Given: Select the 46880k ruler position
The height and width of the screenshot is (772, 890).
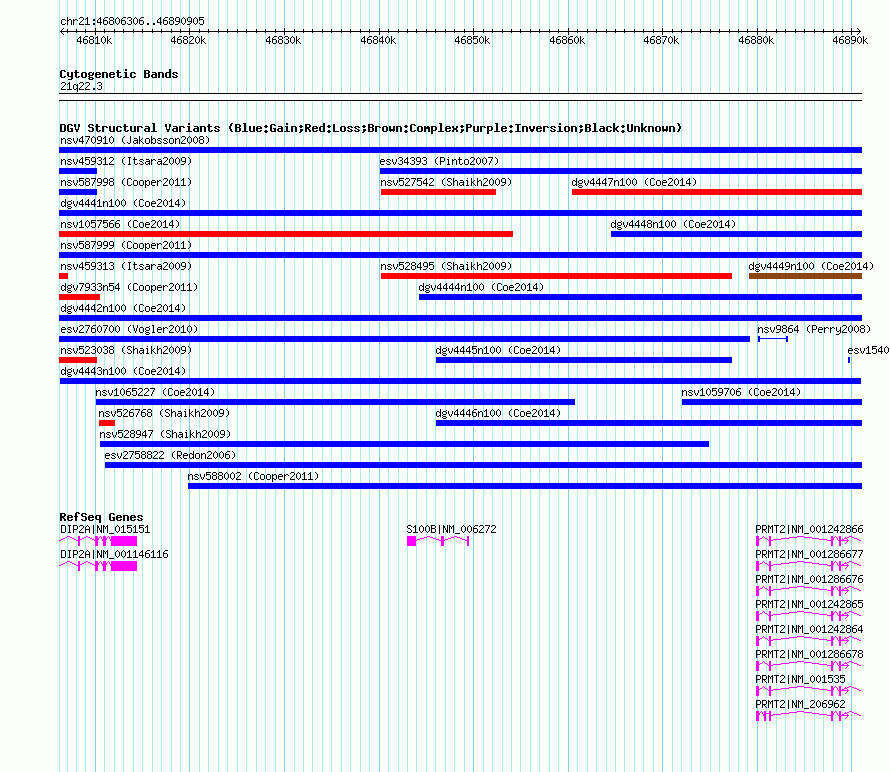Looking at the screenshot, I should pos(756,40).
